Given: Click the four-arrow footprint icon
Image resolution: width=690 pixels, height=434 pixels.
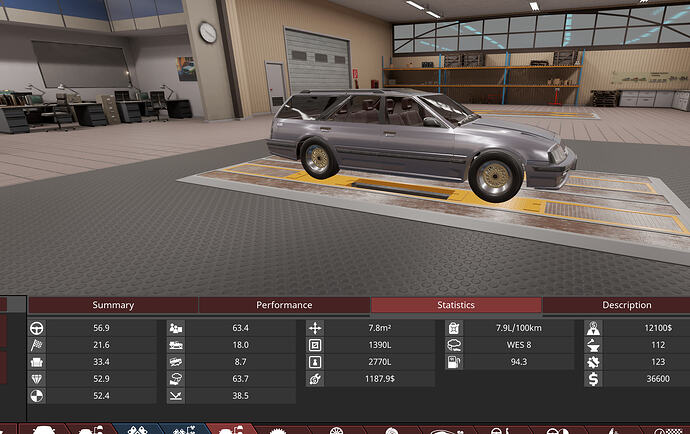Looking at the screenshot, I should point(315,328).
